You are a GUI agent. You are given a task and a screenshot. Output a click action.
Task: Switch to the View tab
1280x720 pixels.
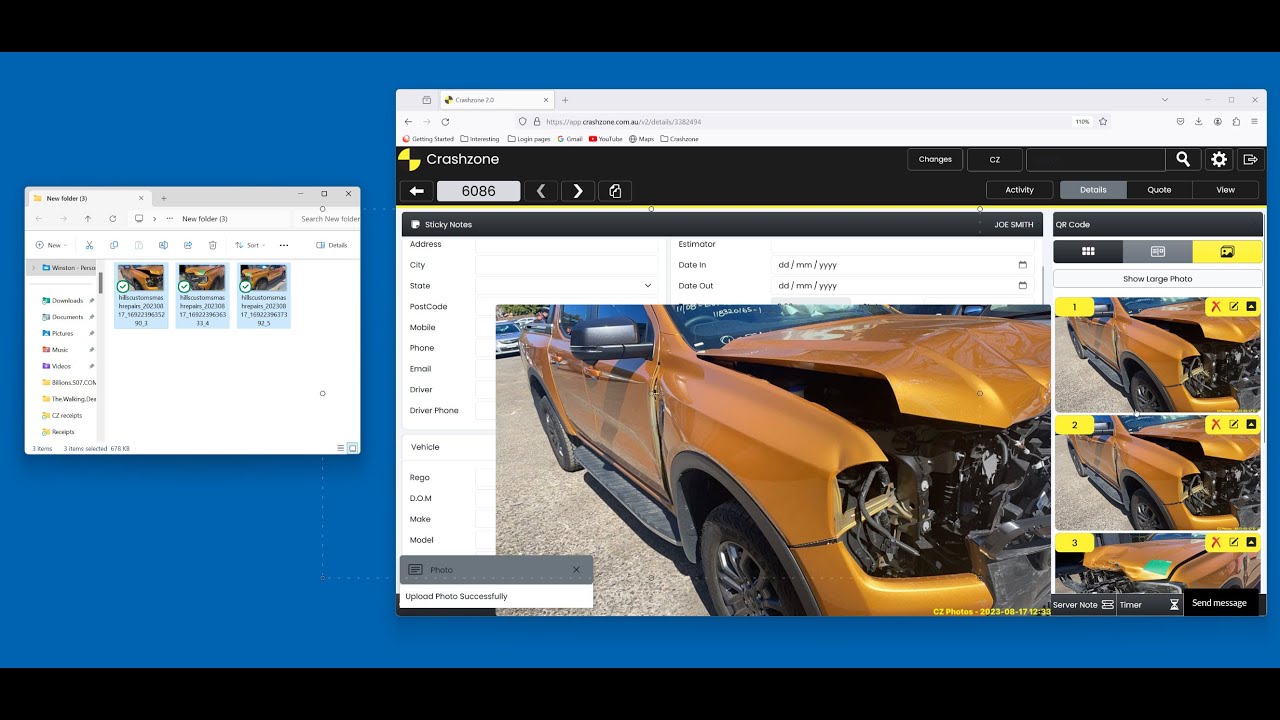coord(1225,190)
